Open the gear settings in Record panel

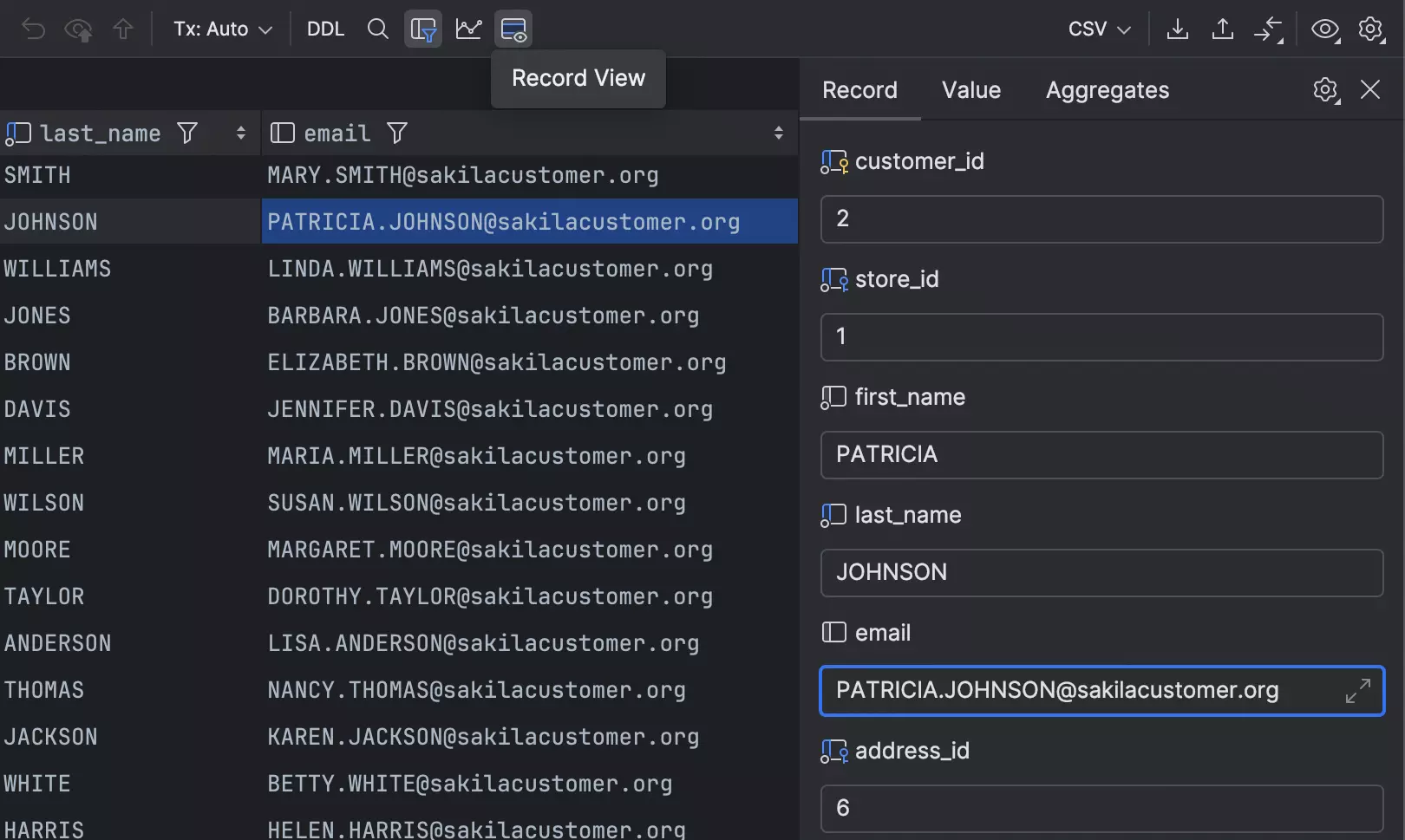pyautogui.click(x=1325, y=90)
